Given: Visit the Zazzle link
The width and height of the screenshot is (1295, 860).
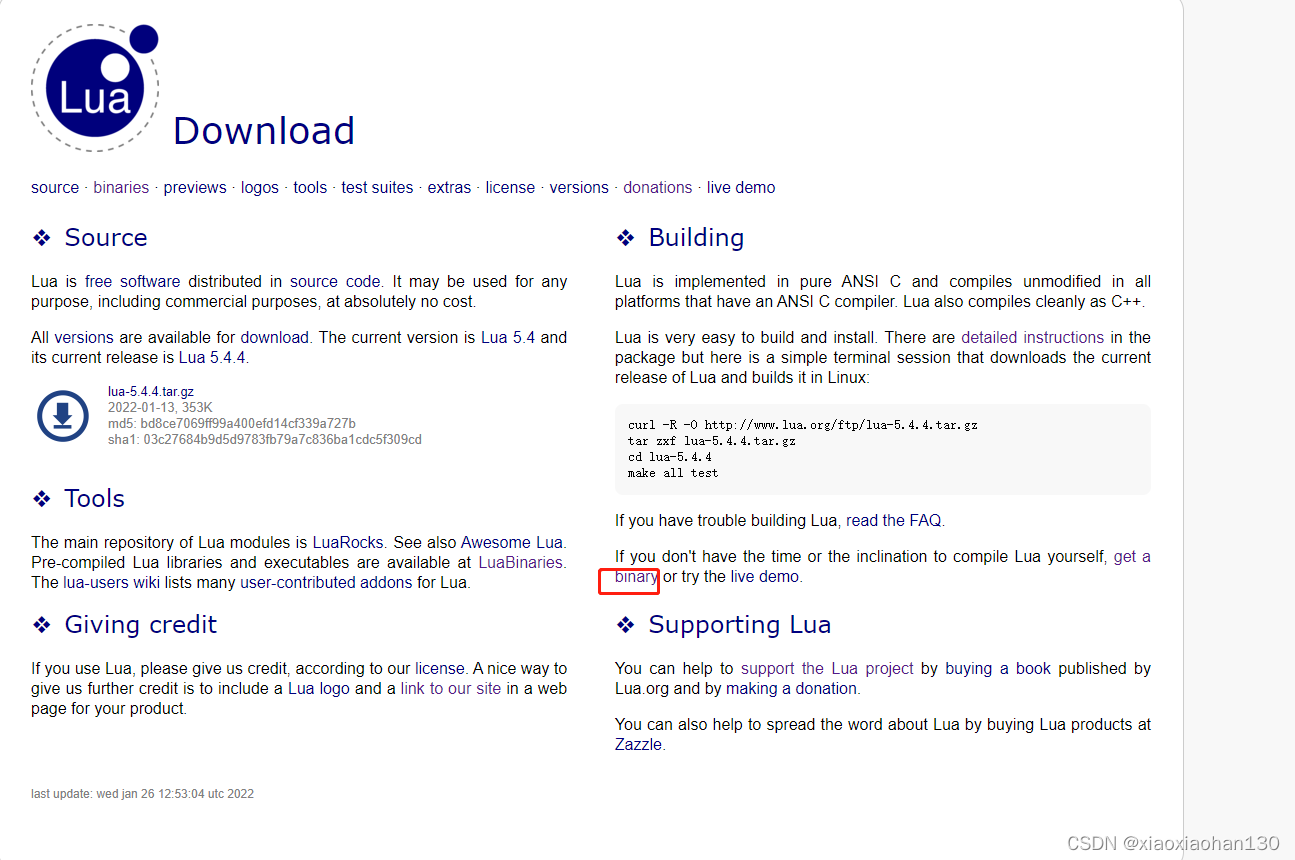Looking at the screenshot, I should (x=639, y=744).
